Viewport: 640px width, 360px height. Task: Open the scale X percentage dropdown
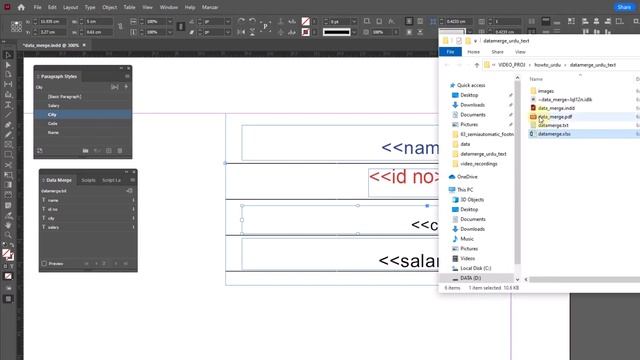tap(170, 21)
